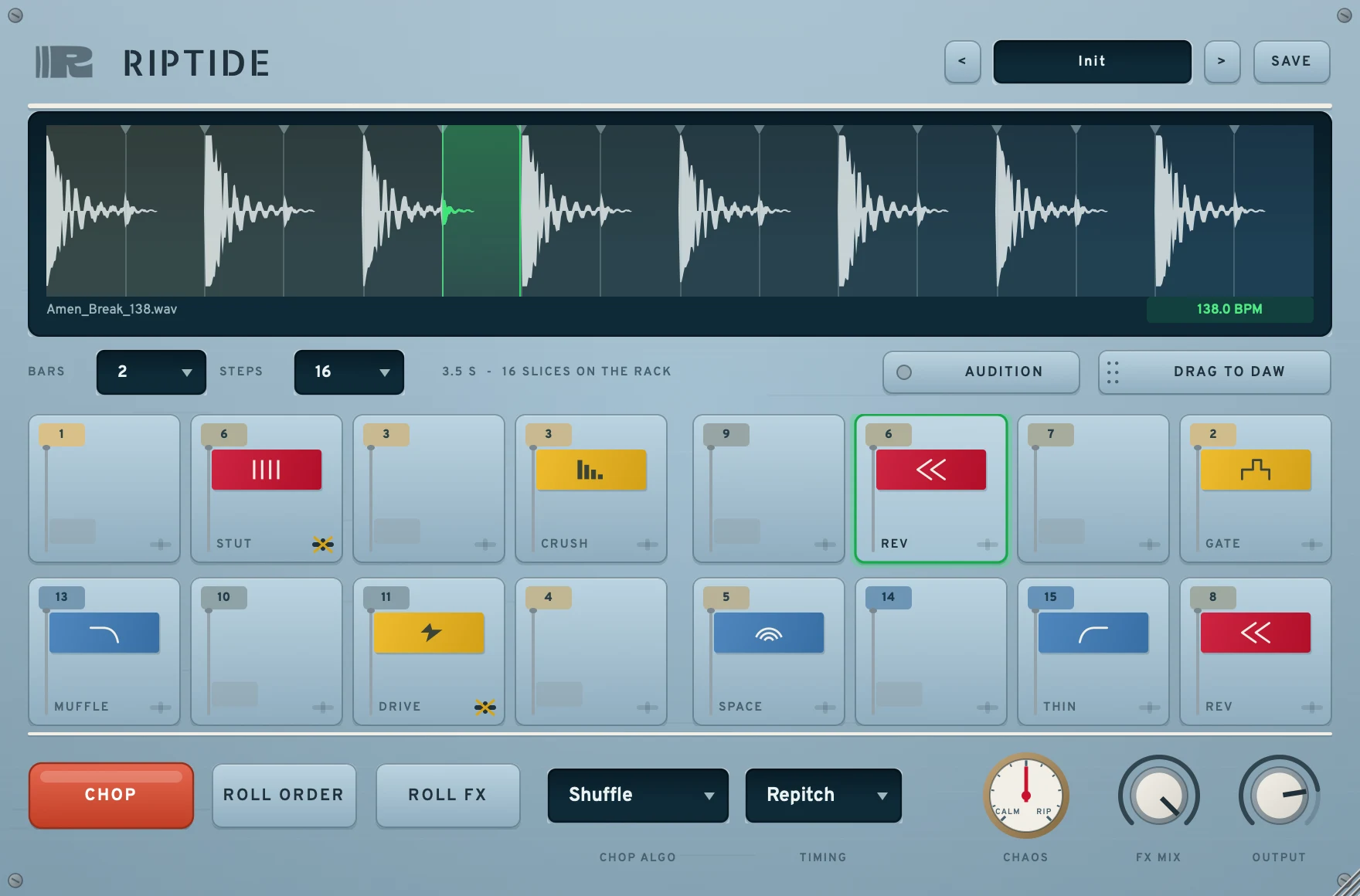This screenshot has width=1360, height=896.
Task: Click the ROLL FX button
Action: point(447,795)
